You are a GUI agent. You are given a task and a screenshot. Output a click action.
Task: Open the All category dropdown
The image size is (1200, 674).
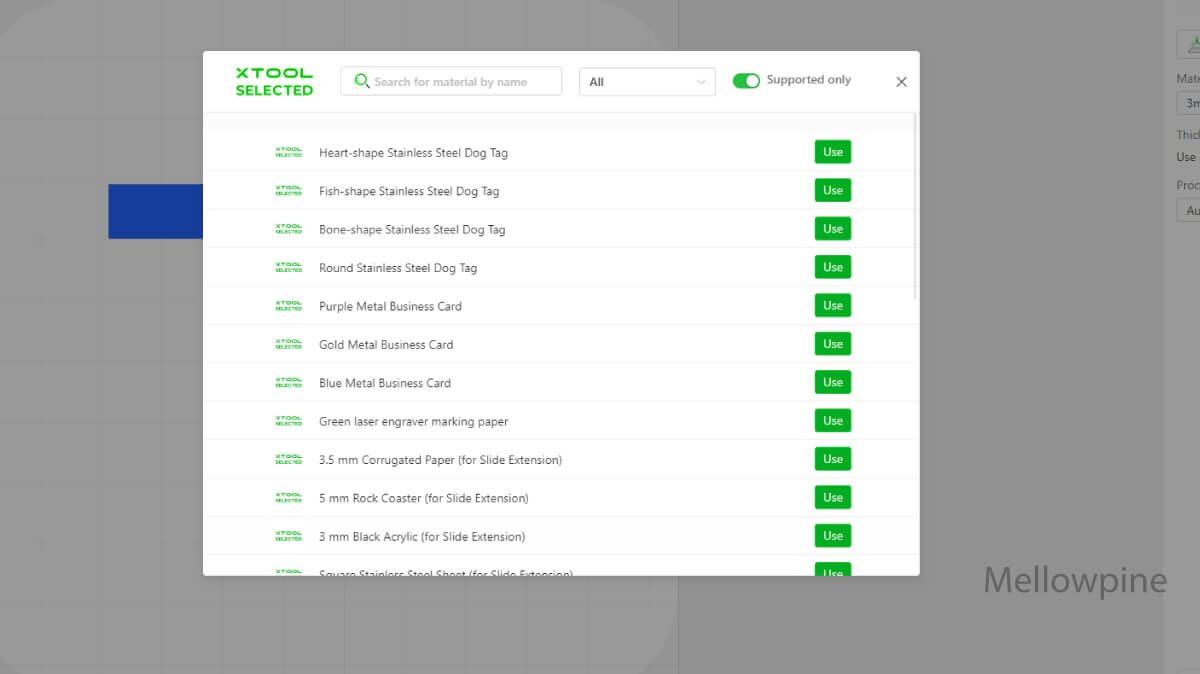coord(647,82)
